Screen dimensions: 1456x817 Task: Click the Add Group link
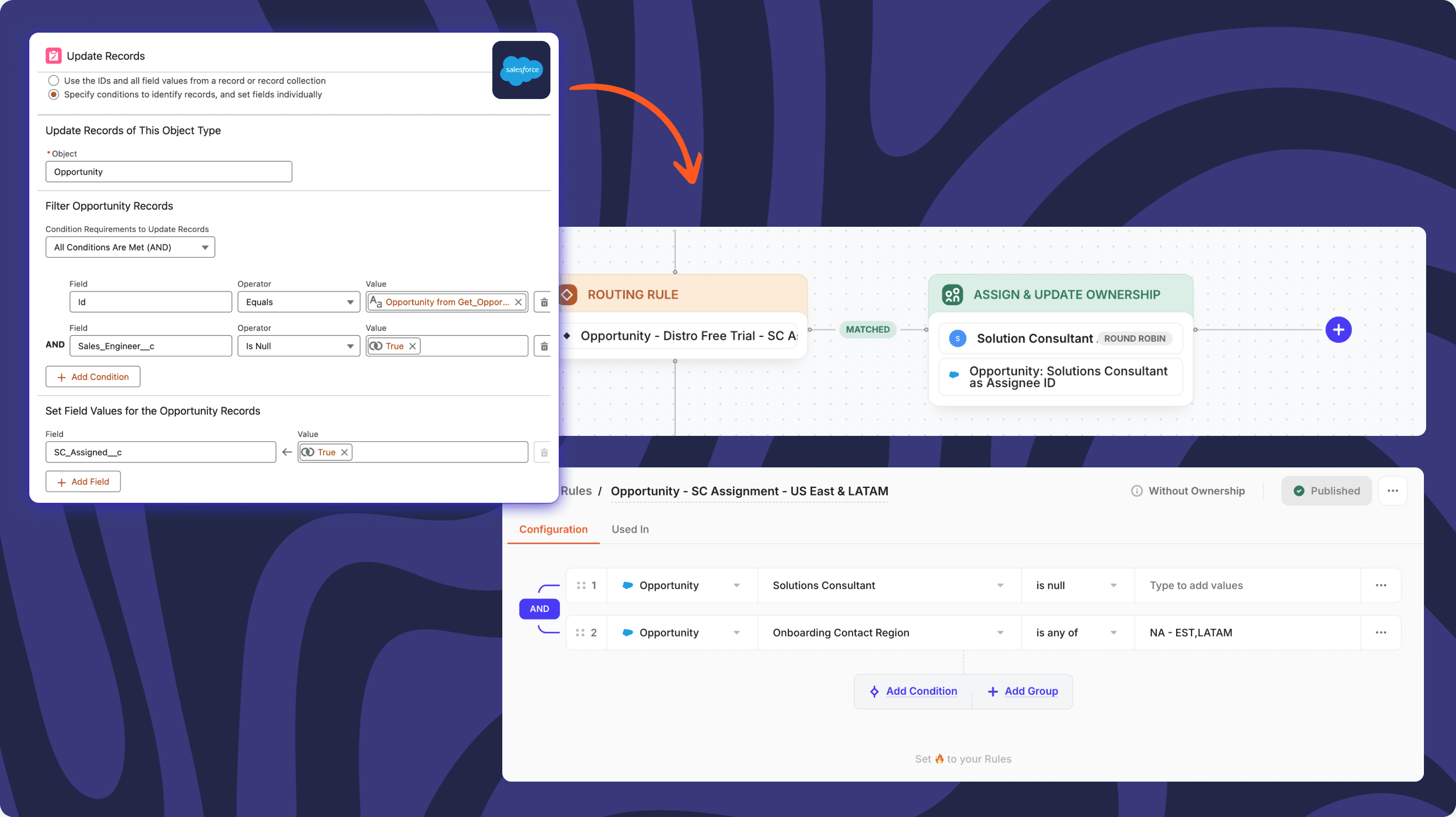click(1022, 691)
